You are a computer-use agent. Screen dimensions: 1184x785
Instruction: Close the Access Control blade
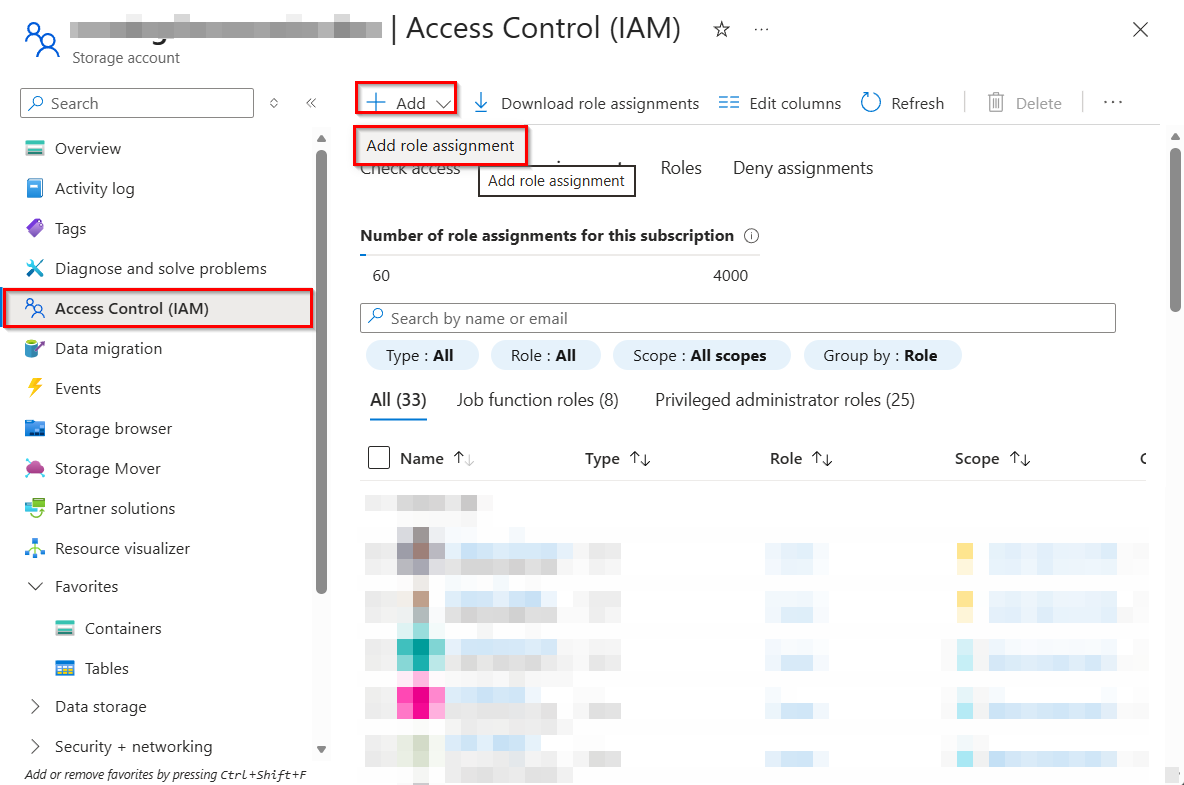click(x=1140, y=29)
